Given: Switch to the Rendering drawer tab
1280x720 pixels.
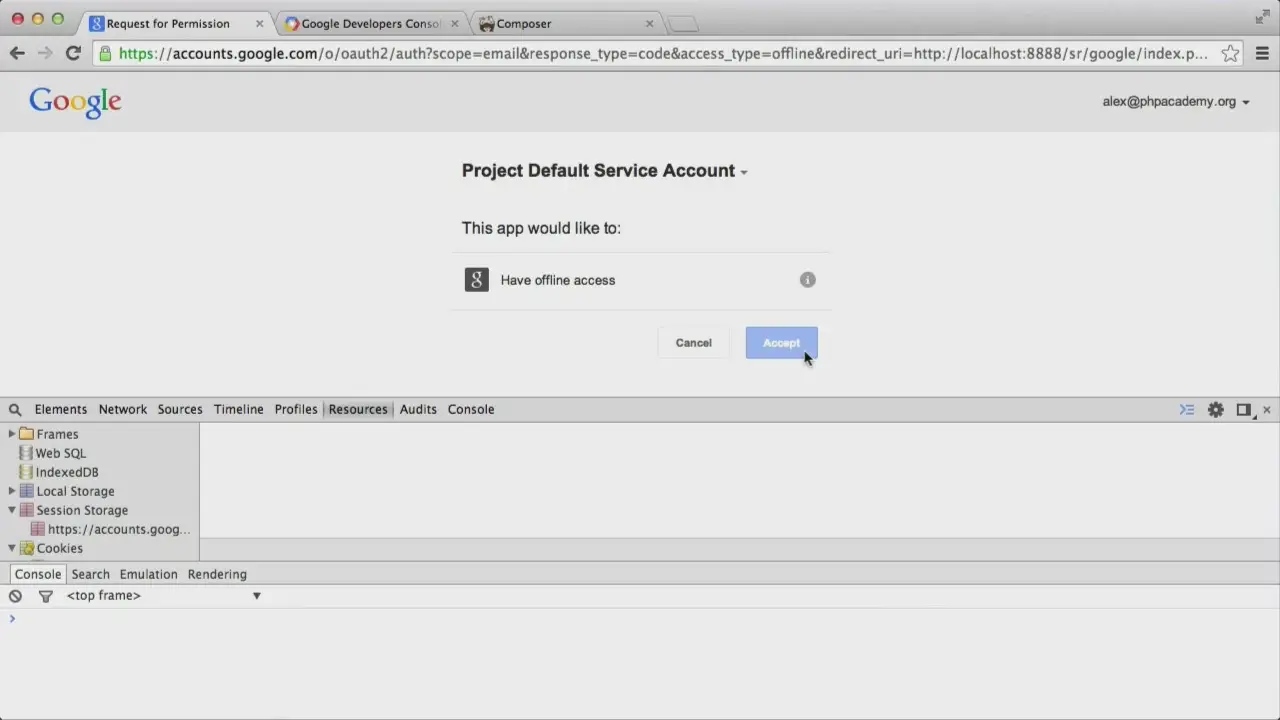Looking at the screenshot, I should click(x=217, y=574).
